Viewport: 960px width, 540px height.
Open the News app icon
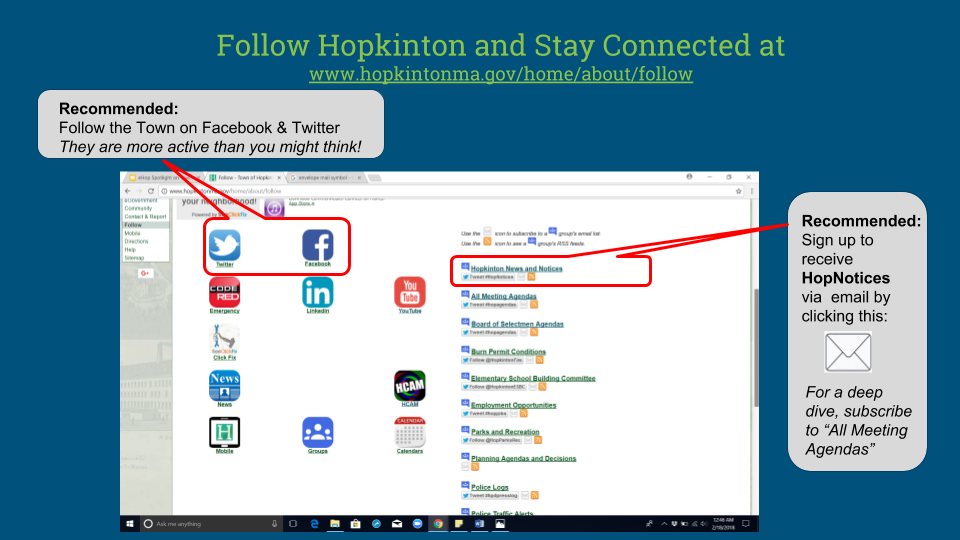(225, 386)
